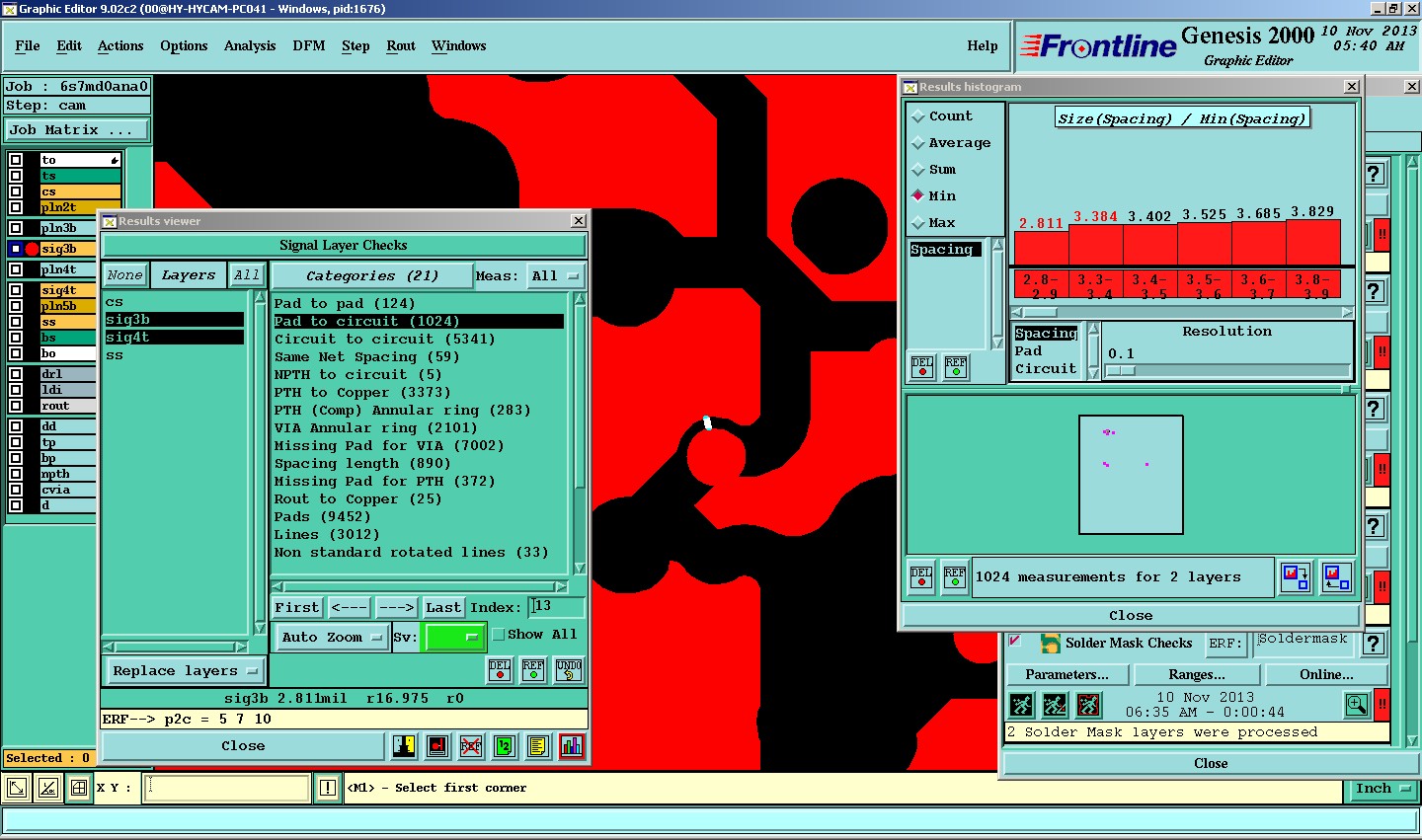The width and height of the screenshot is (1422, 840).
Task: Enable the Show All checkbox
Action: click(x=499, y=635)
